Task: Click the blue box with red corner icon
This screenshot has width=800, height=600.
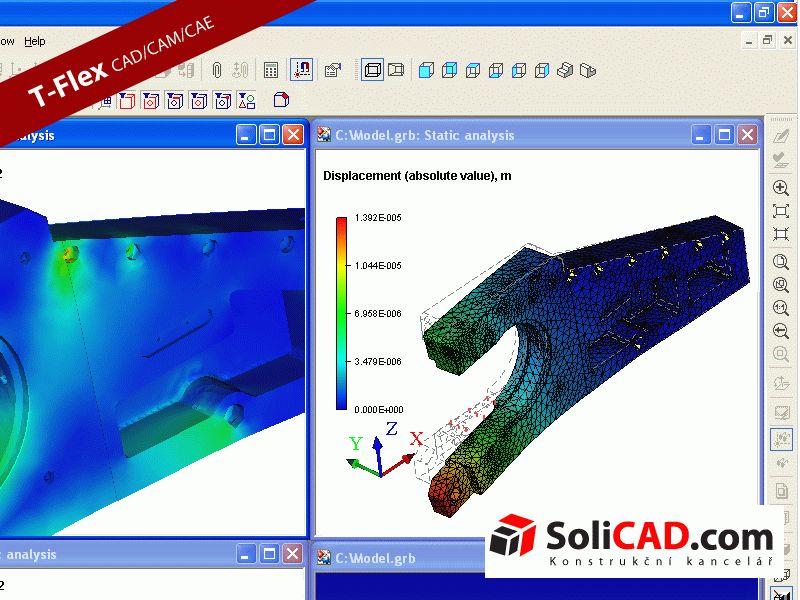Action: coord(281,100)
